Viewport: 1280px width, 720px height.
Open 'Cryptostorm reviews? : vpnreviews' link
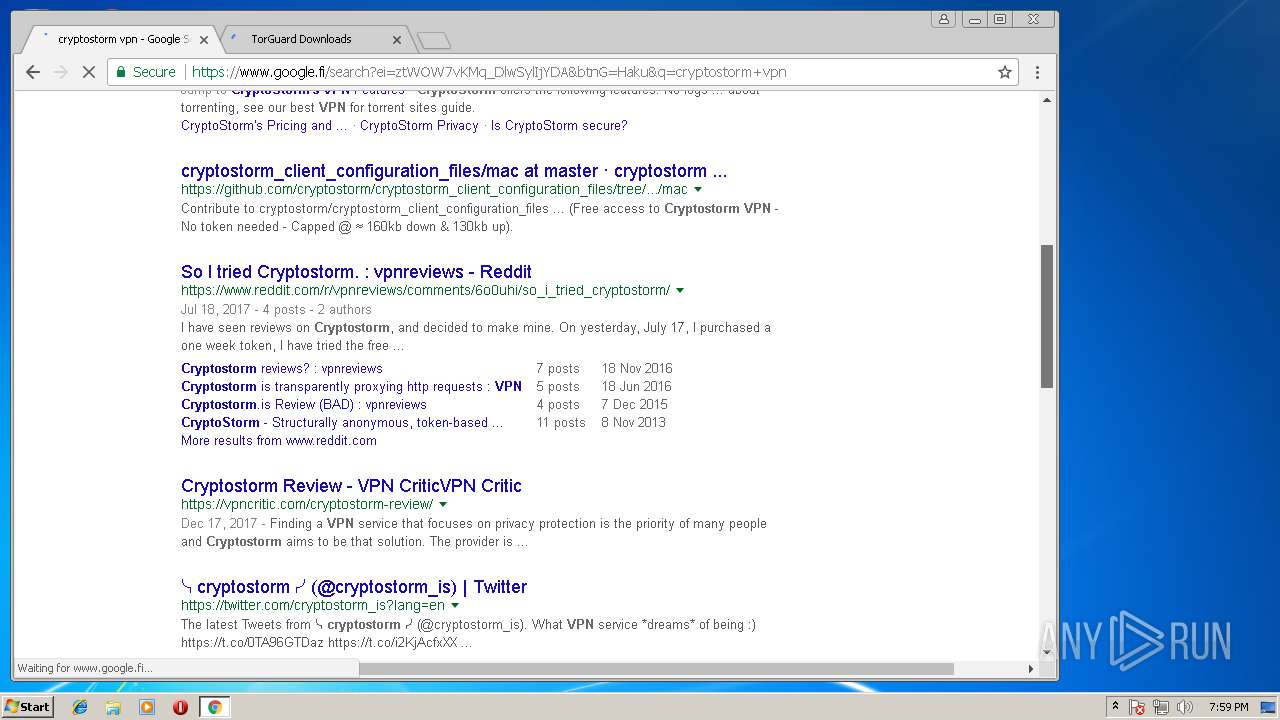tap(282, 369)
